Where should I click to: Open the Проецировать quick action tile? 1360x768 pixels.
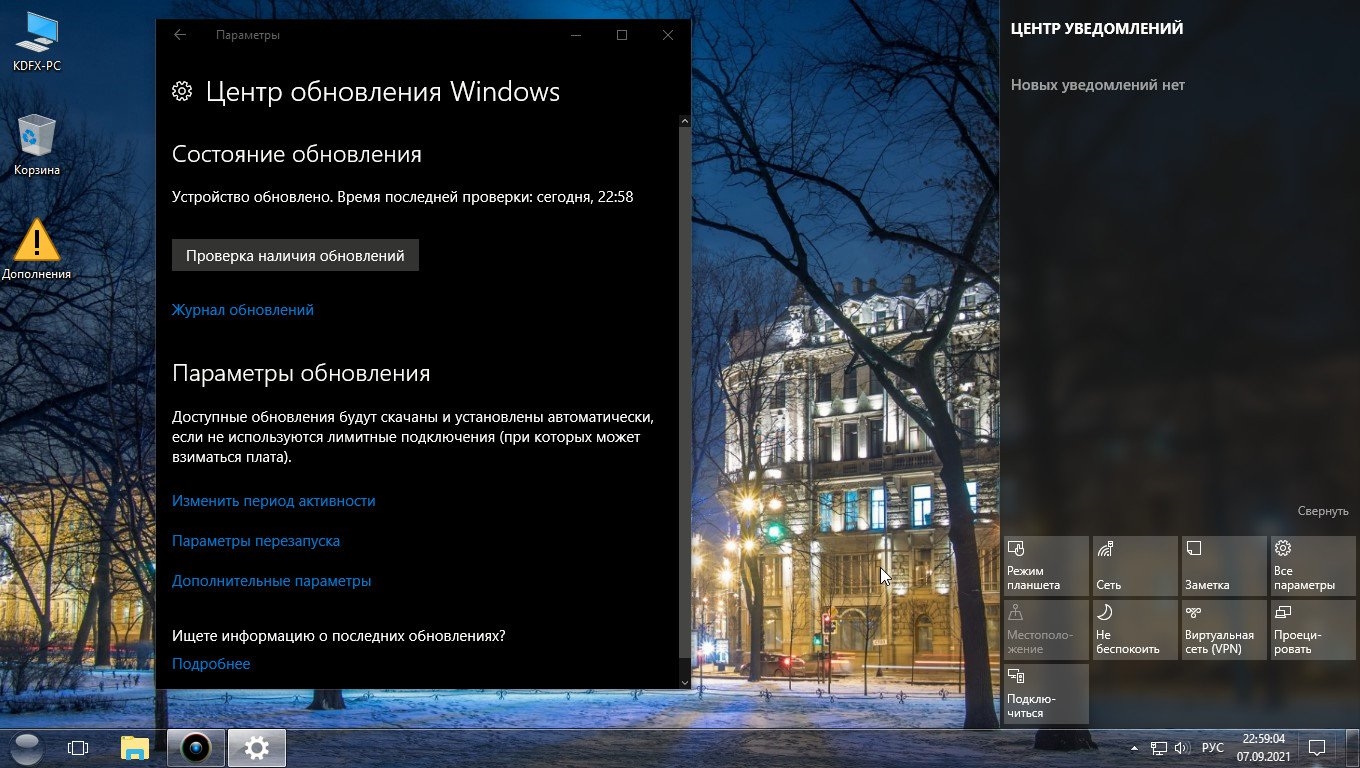(x=1313, y=629)
